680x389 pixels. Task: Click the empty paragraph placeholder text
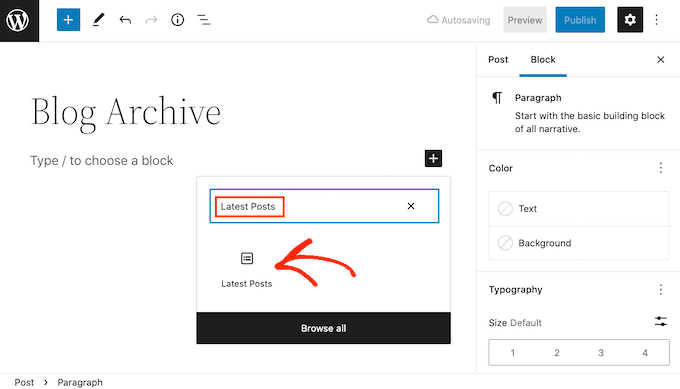tap(101, 160)
